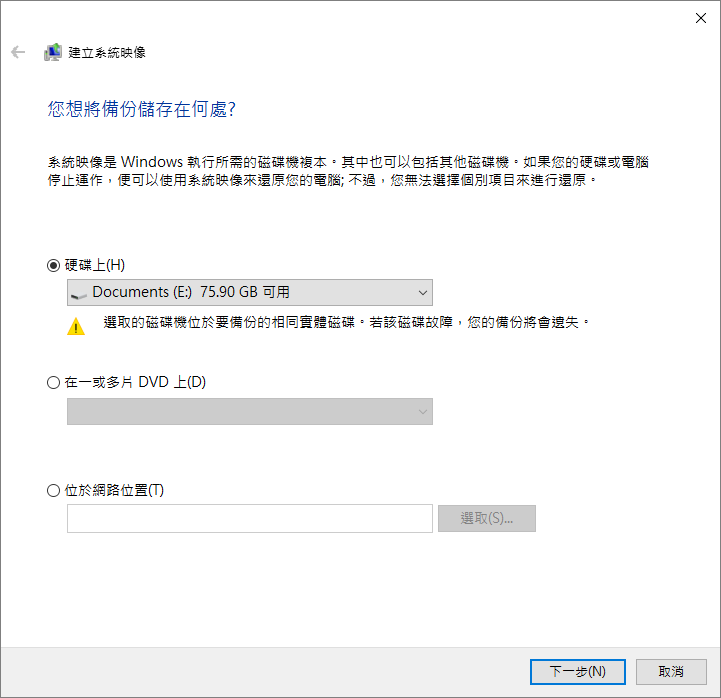Click the 建立系統映像 window title text
This screenshot has height=698, width=721.
coord(107,52)
